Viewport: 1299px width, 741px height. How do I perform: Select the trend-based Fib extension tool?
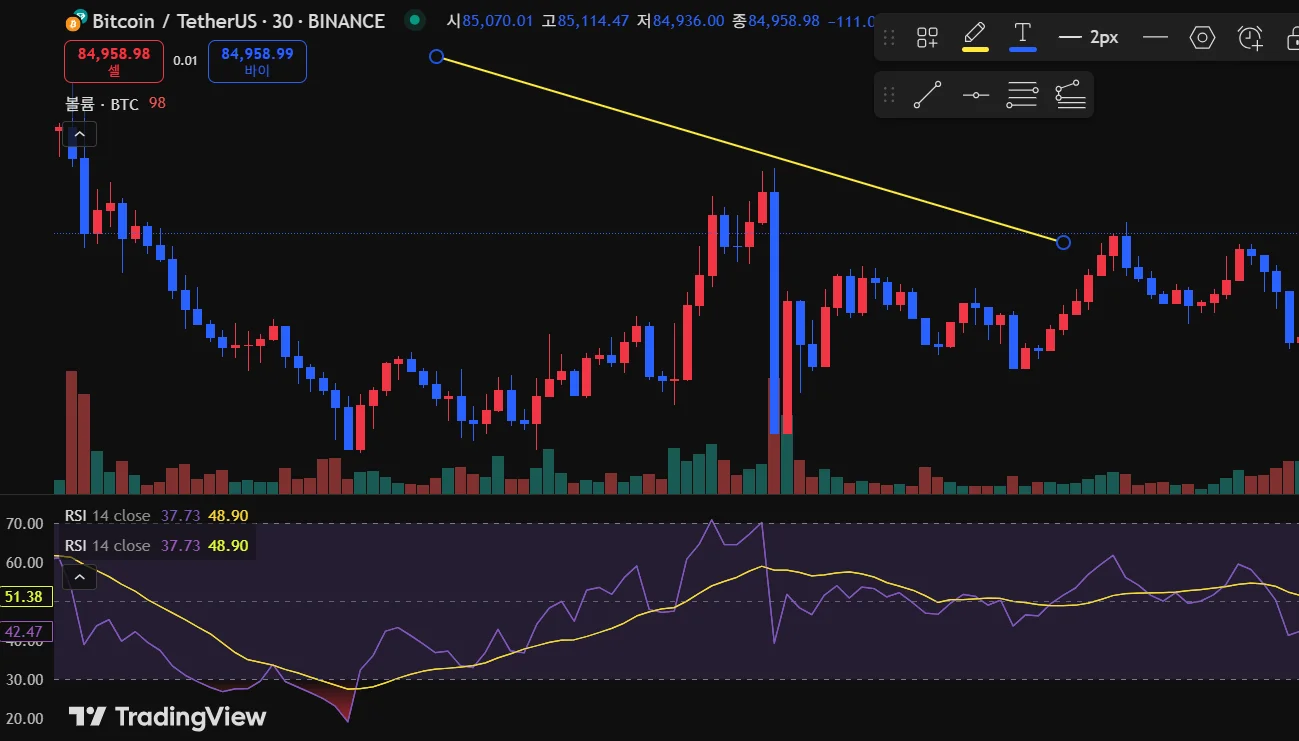(1070, 95)
